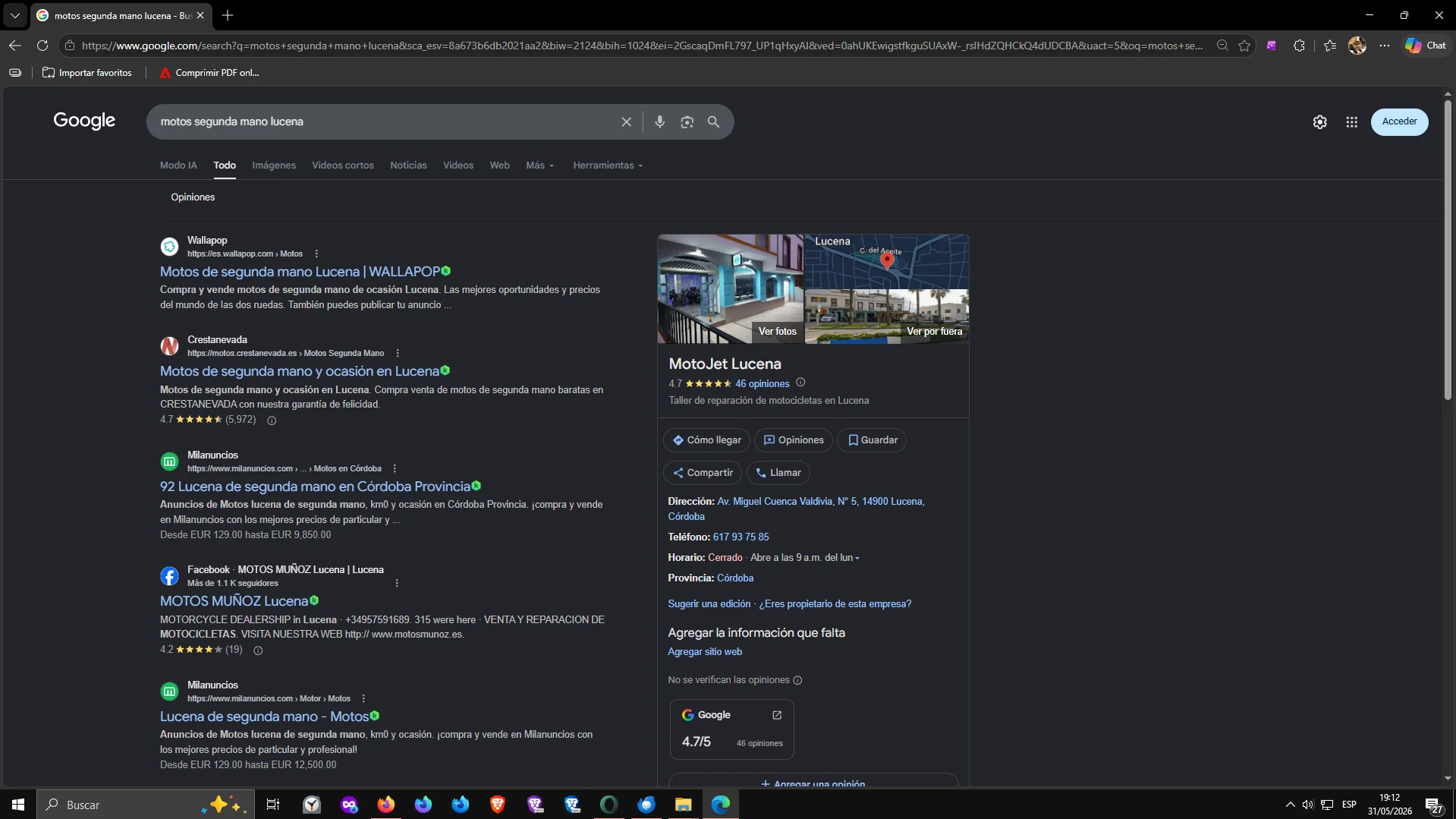Open Ver fotos business photo thumbnail
1456x819 pixels.
pos(731,289)
